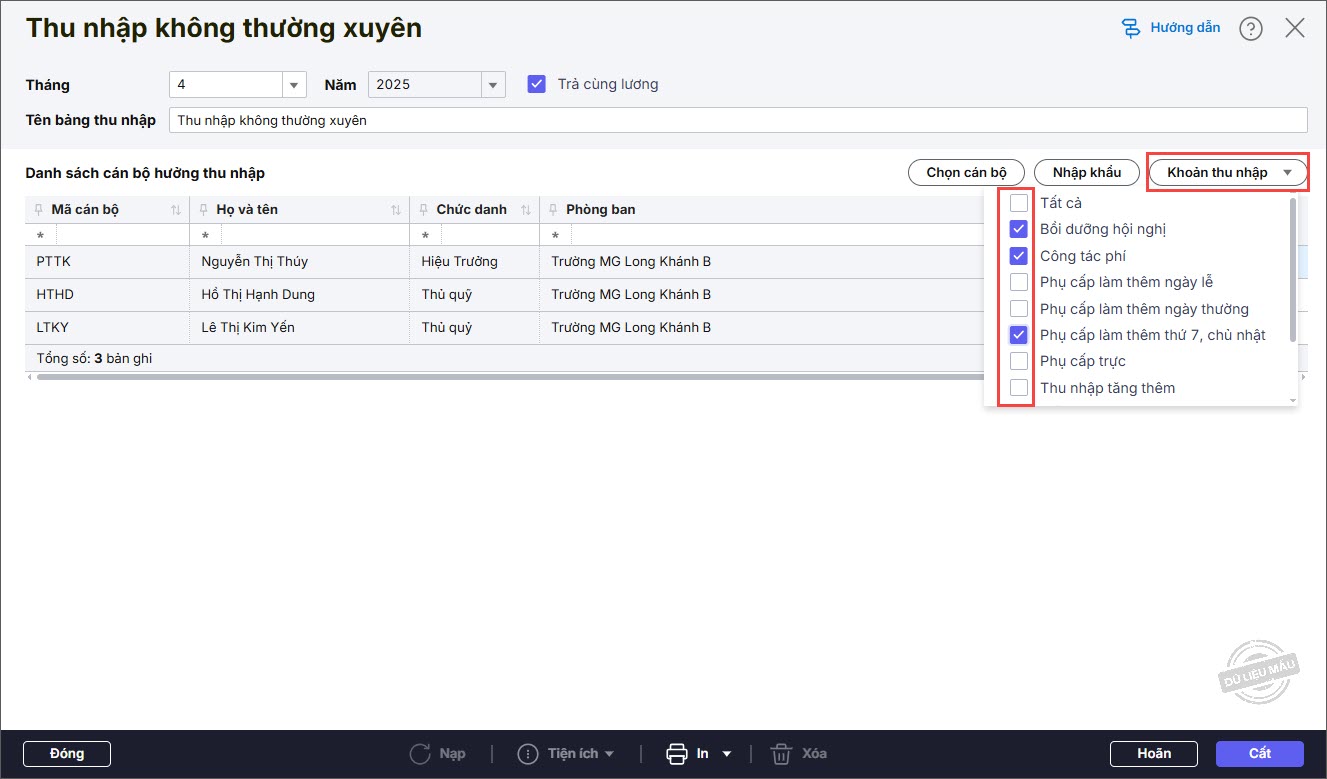
Task: Open the Tiện ích utilities icon
Action: 528,753
